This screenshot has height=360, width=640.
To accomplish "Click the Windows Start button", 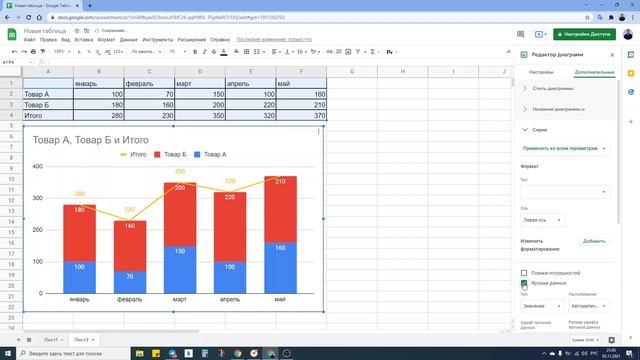I will point(8,353).
